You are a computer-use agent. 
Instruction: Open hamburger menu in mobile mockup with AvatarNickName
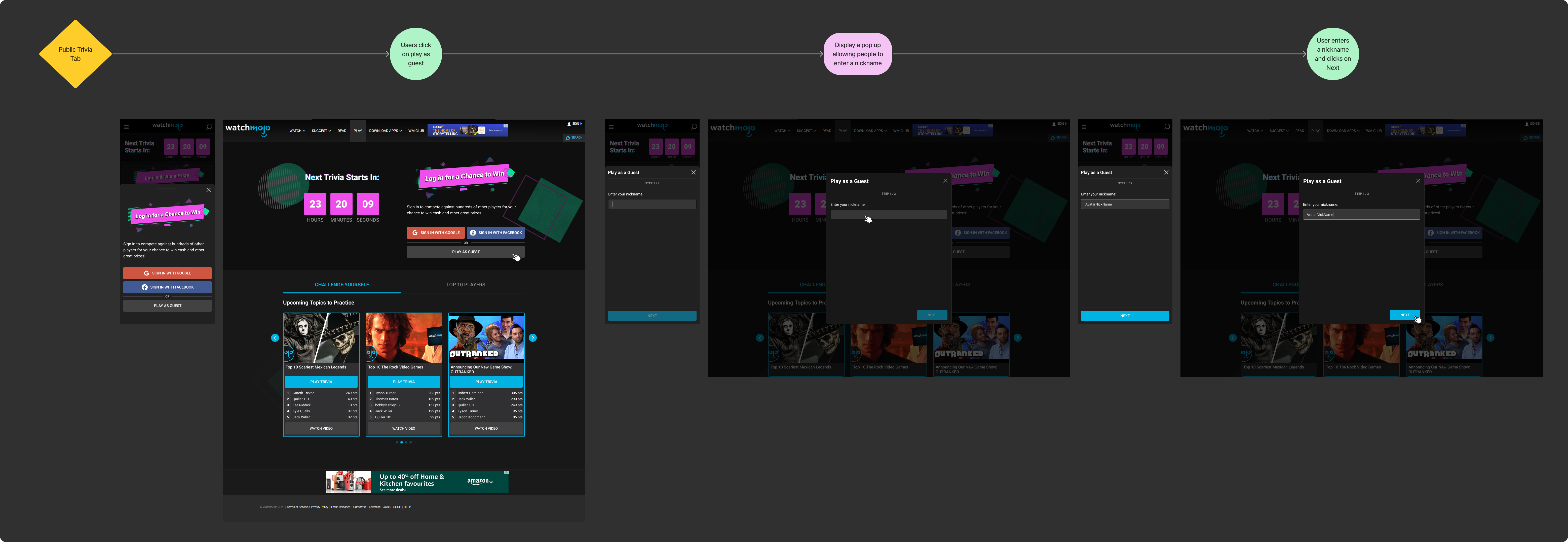point(1084,127)
